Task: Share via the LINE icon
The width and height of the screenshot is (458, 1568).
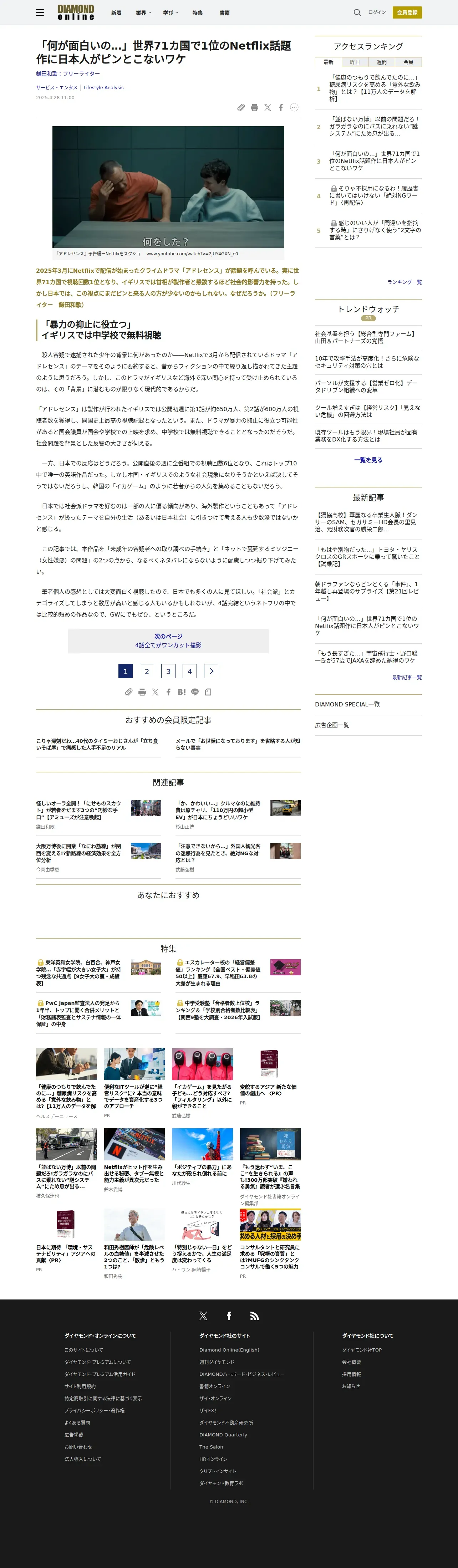Action: click(195, 692)
